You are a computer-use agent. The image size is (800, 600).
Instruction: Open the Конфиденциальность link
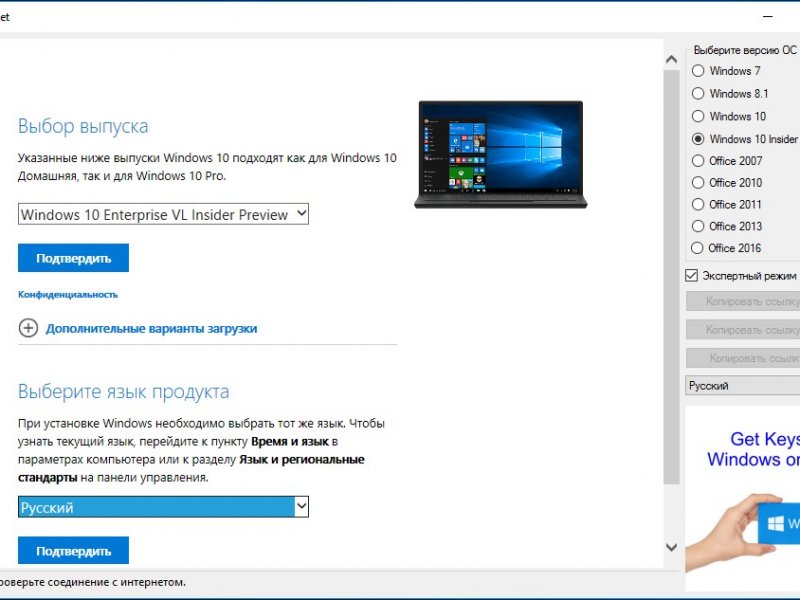tap(68, 294)
